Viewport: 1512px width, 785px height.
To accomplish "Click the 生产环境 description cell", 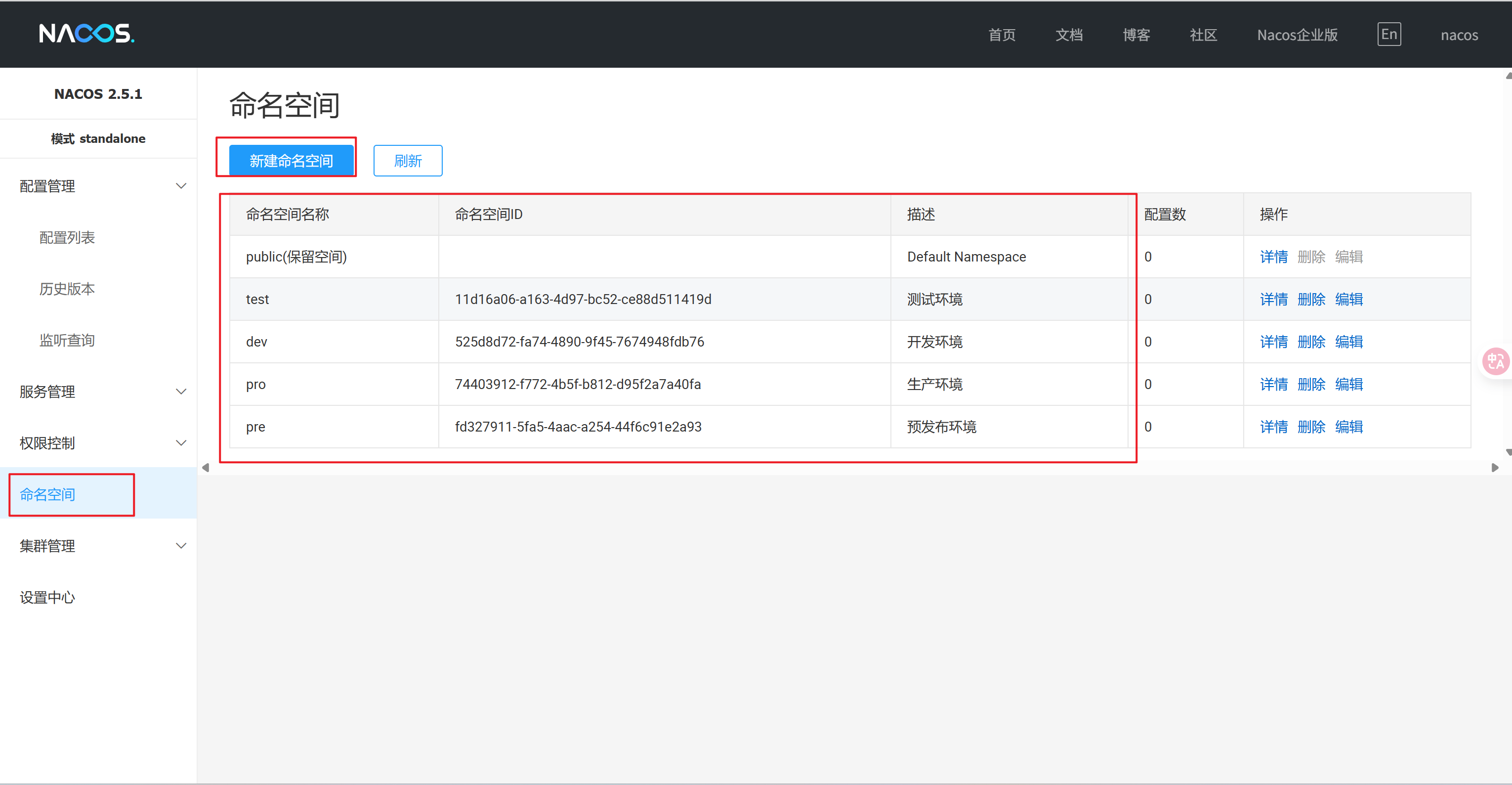I will pyautogui.click(x=1009, y=384).
